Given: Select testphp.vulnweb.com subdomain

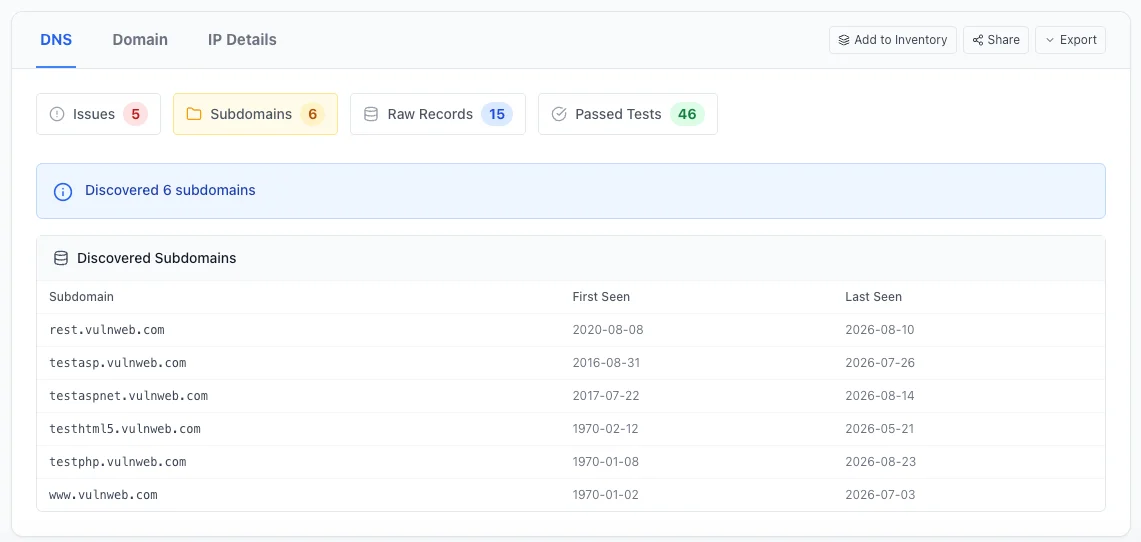Looking at the screenshot, I should pyautogui.click(x=118, y=461).
